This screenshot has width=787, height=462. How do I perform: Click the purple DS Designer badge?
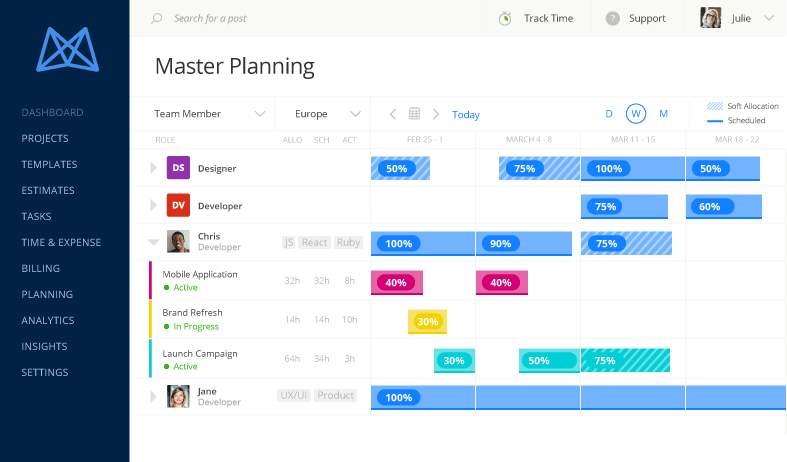tap(178, 168)
